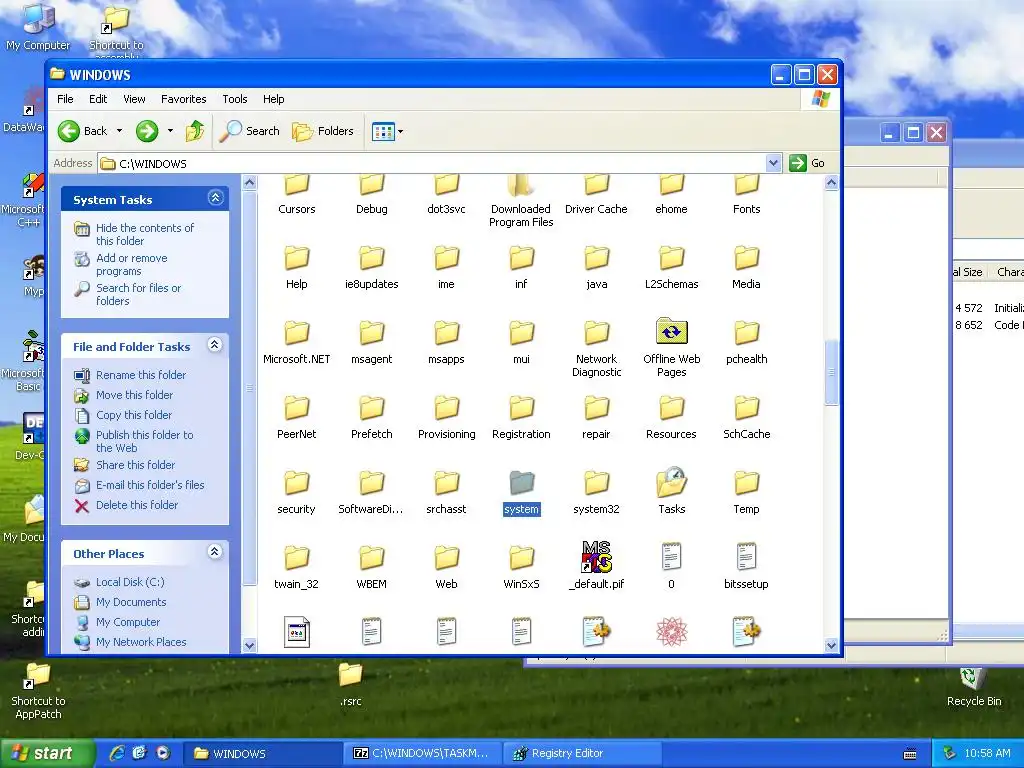Select the _default.pif file icon
Viewport: 1024px width, 768px height.
596,557
